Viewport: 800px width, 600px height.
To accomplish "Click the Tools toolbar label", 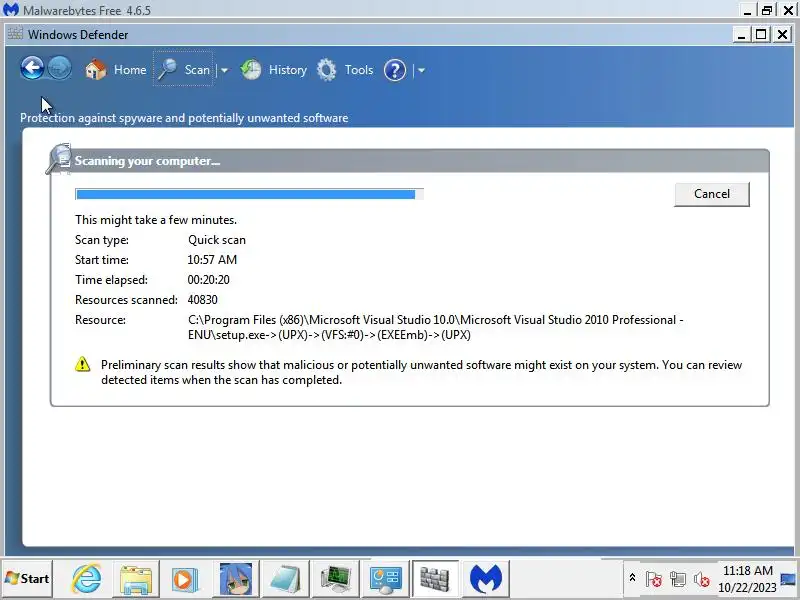I will (x=359, y=69).
